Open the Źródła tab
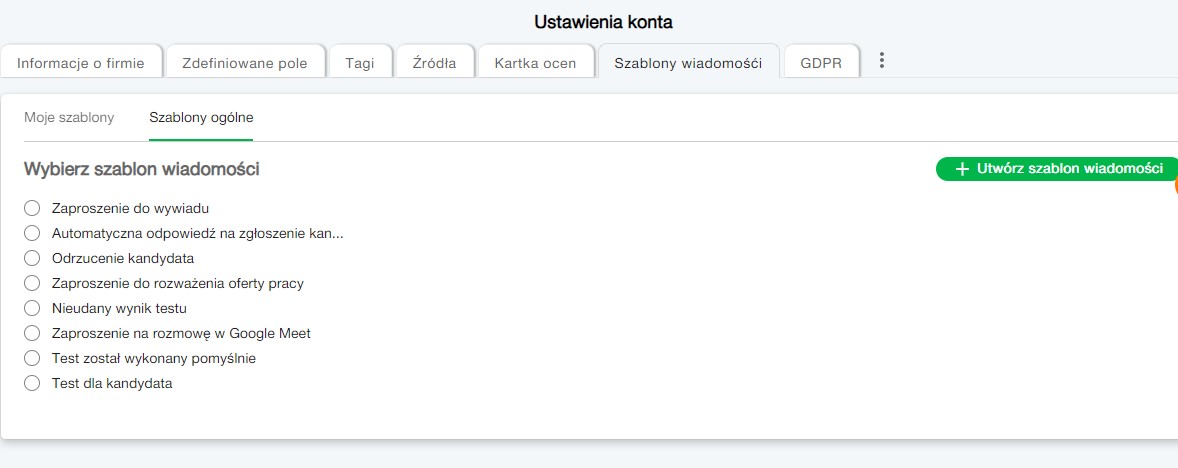 click(x=434, y=63)
